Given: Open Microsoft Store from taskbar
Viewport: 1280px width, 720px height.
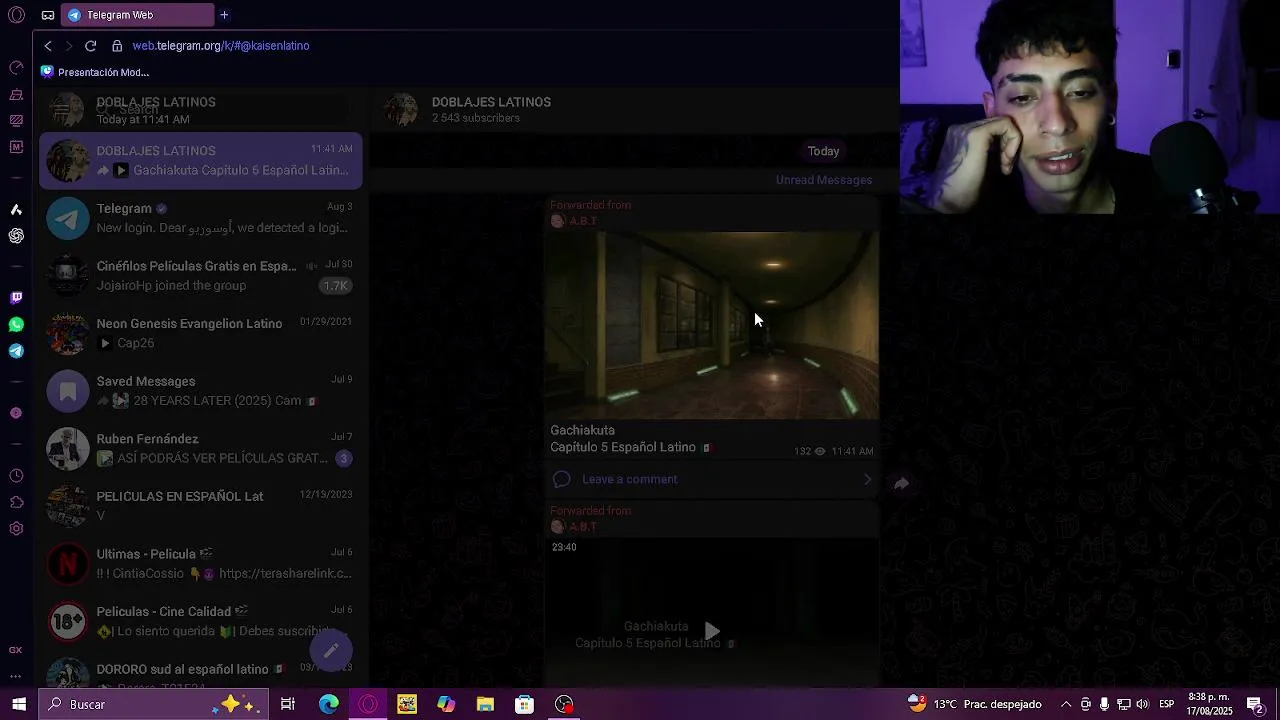Looking at the screenshot, I should (x=524, y=704).
